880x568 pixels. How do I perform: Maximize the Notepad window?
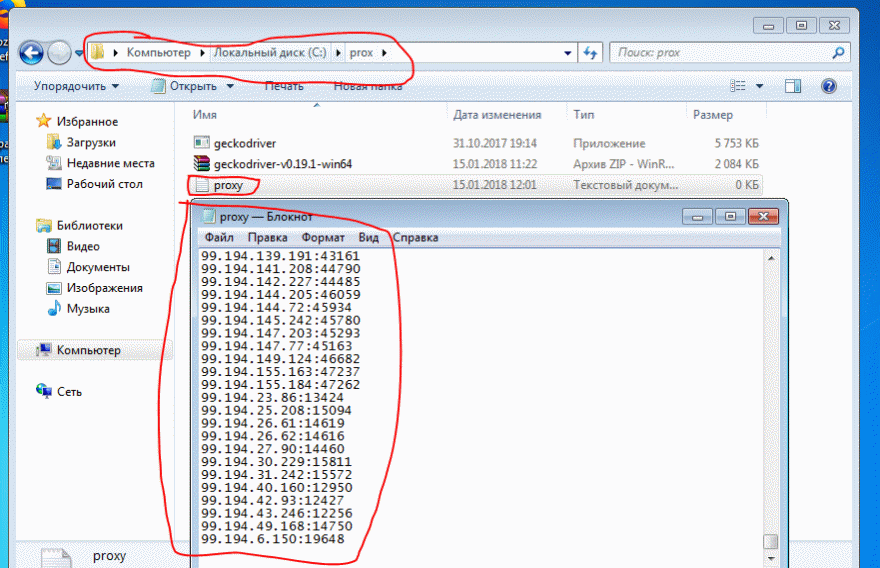(730, 217)
